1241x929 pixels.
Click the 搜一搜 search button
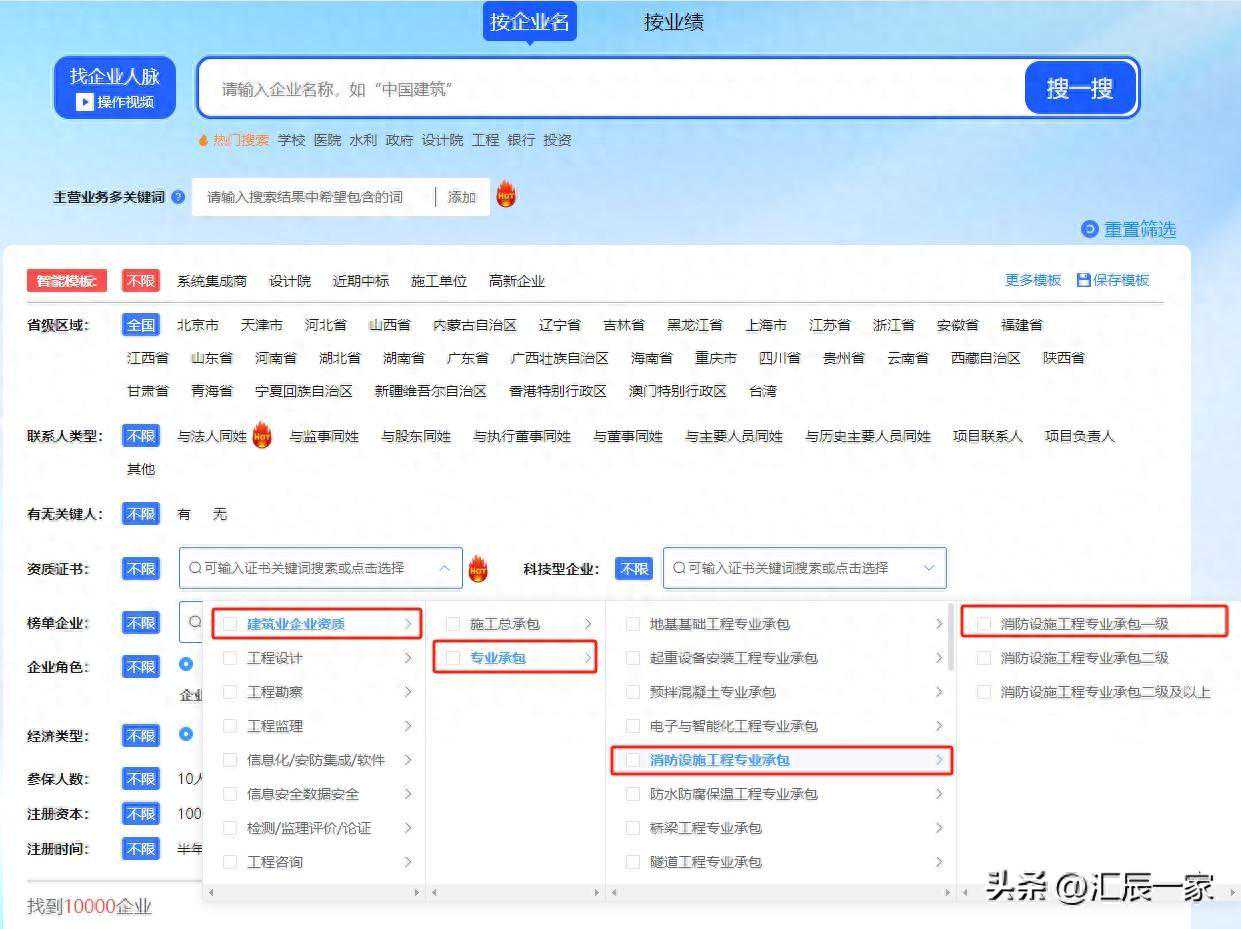[1080, 87]
